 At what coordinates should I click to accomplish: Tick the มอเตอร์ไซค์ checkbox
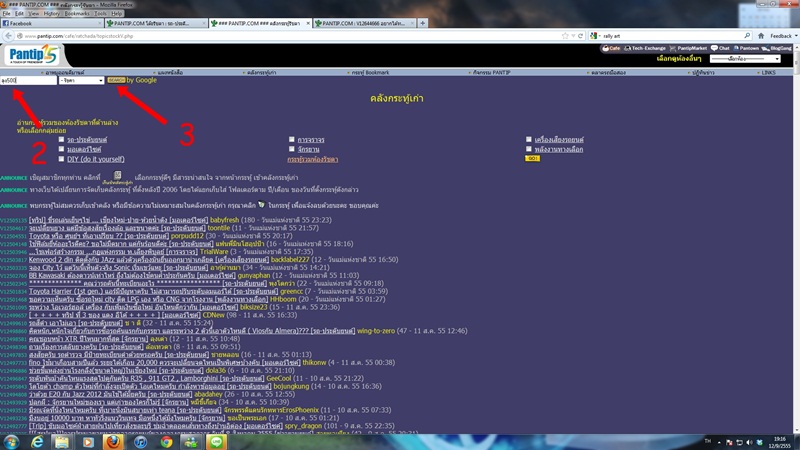(61, 149)
